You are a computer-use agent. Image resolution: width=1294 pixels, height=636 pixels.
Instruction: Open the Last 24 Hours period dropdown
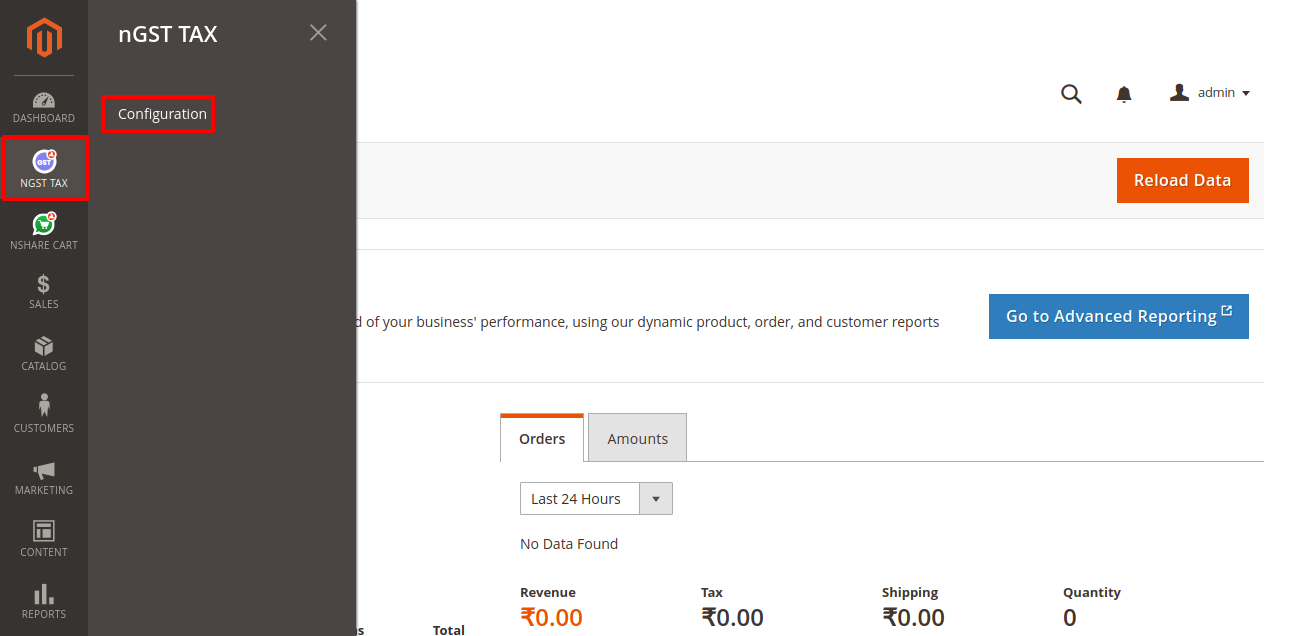click(596, 499)
